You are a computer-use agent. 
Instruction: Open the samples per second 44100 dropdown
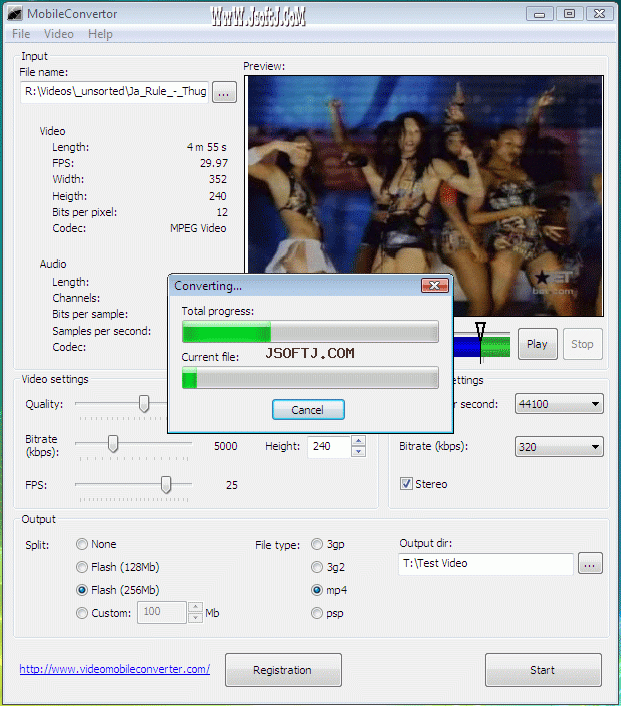pos(559,404)
